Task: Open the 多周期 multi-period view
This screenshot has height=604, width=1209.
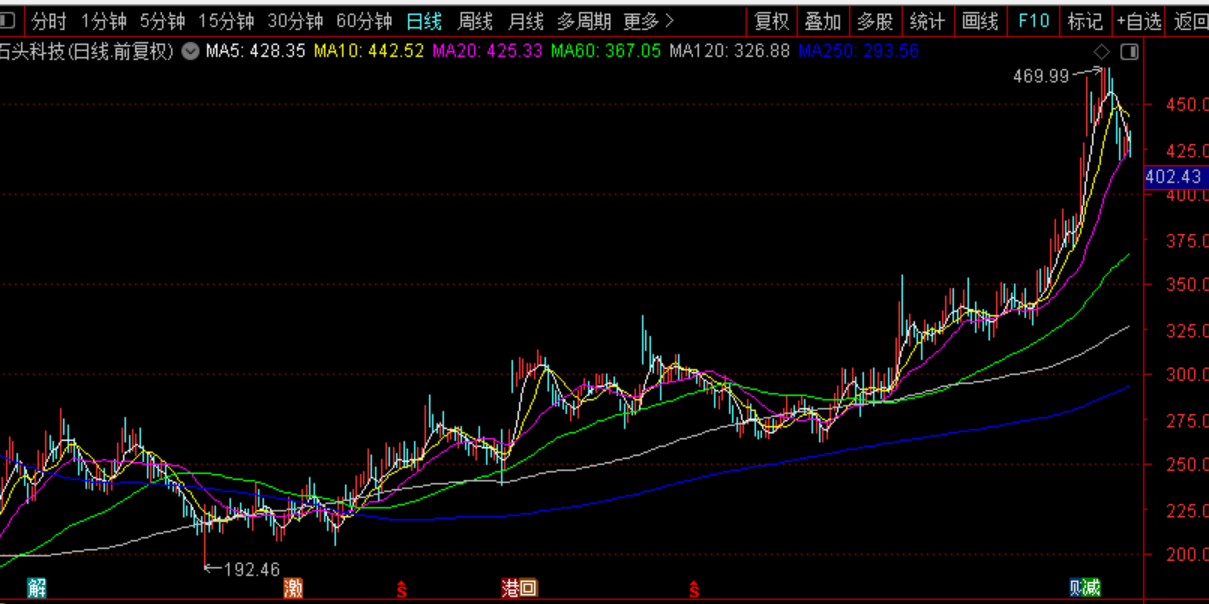Action: [x=584, y=21]
